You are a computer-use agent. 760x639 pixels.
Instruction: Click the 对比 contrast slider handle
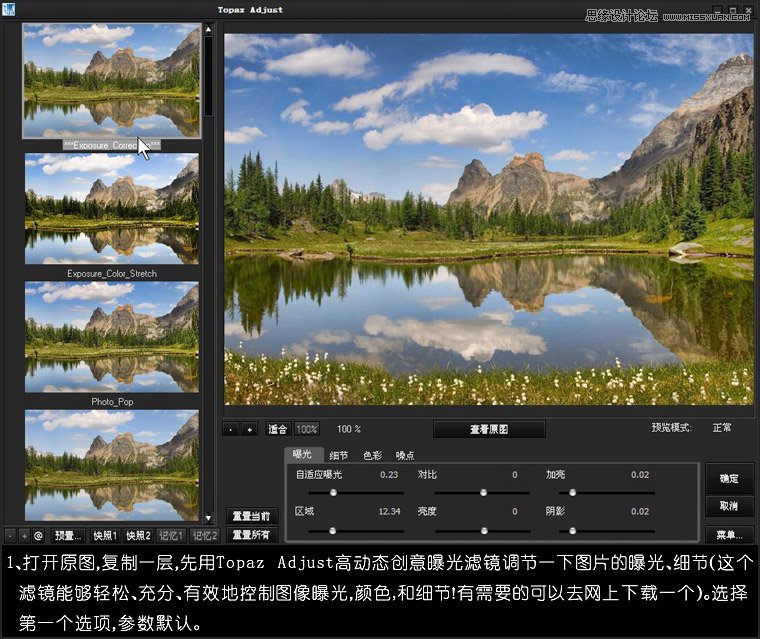click(483, 493)
